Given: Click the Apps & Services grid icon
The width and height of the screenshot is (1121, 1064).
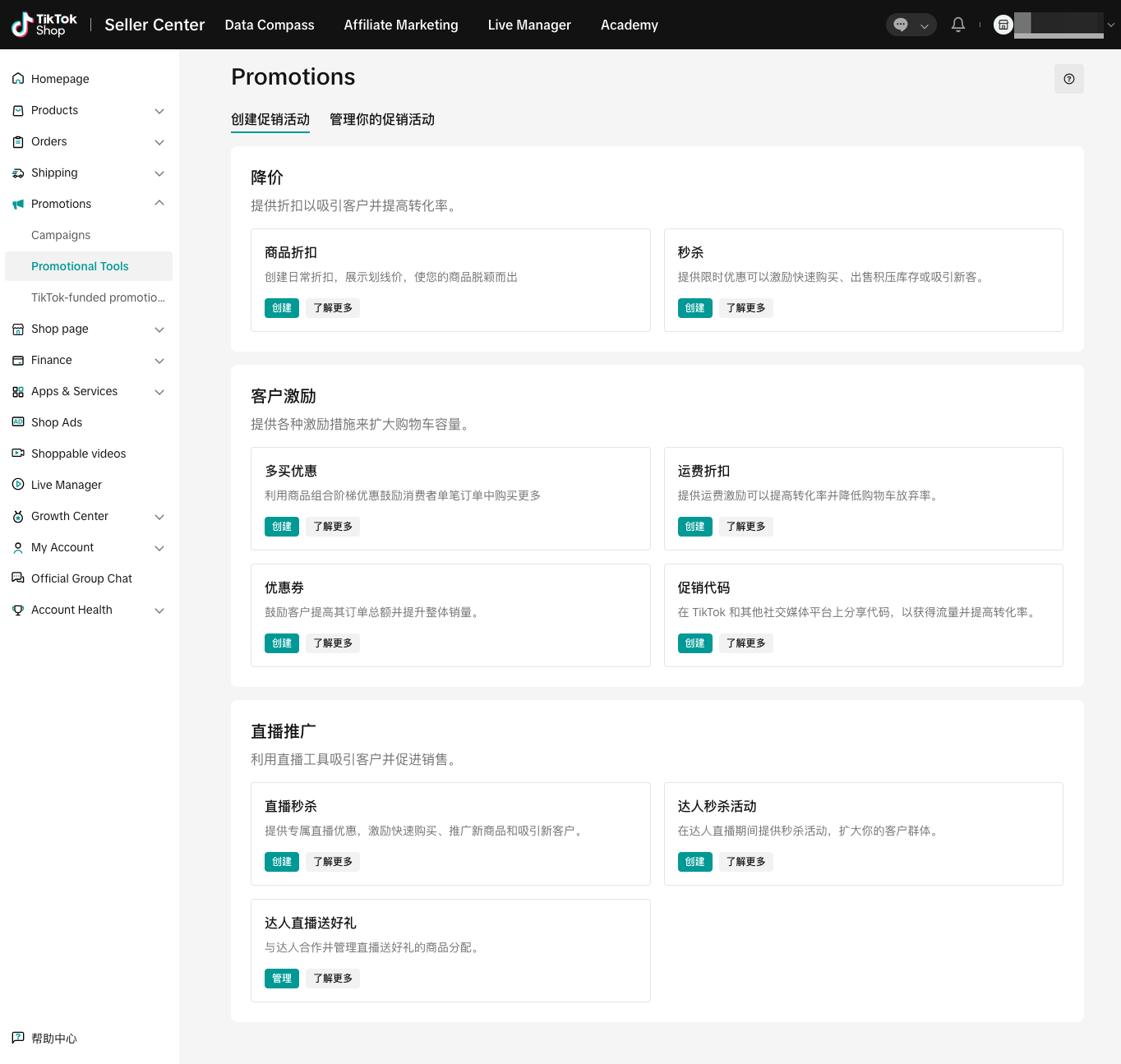Looking at the screenshot, I should (18, 391).
